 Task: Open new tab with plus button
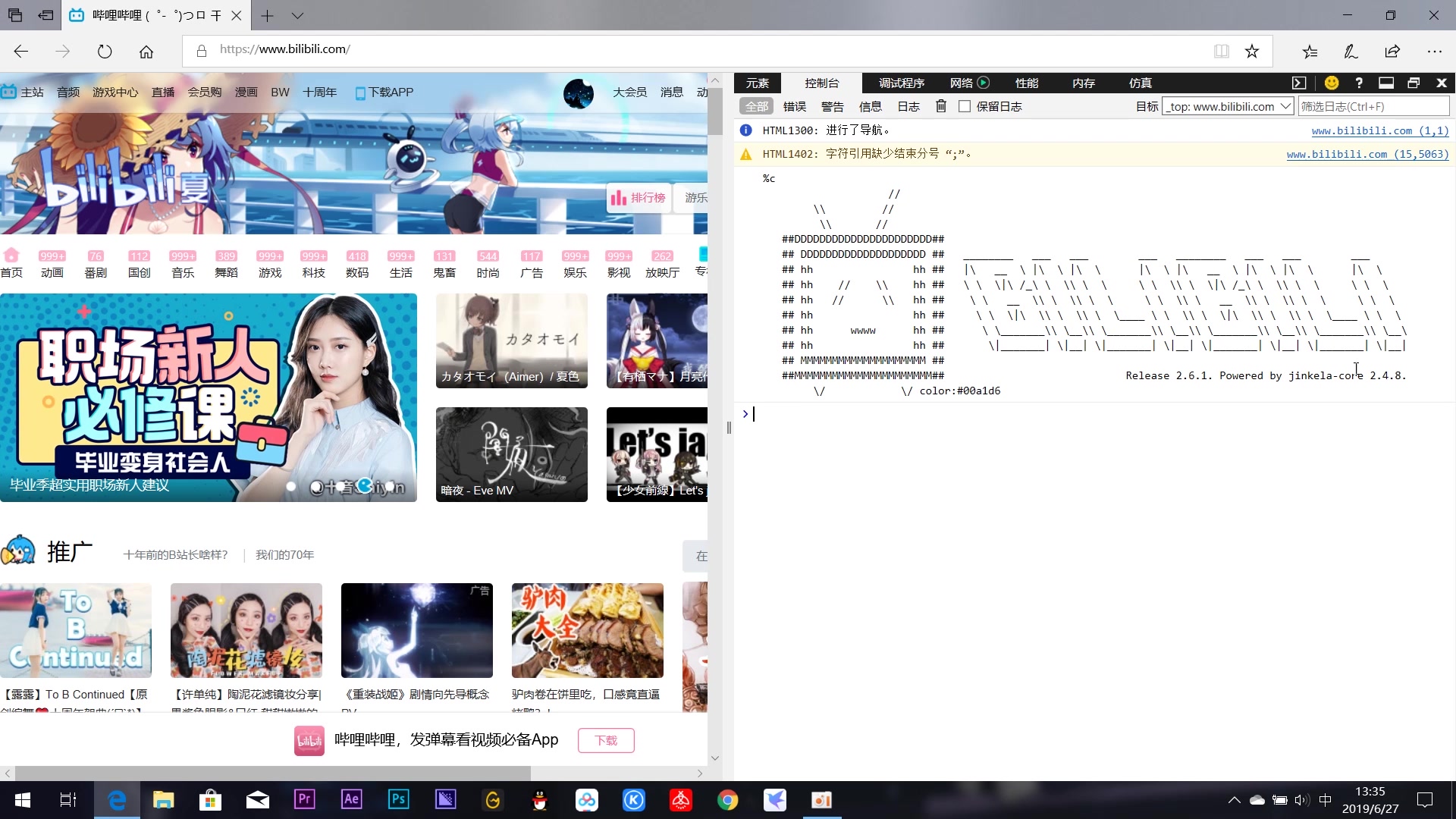[x=267, y=15]
